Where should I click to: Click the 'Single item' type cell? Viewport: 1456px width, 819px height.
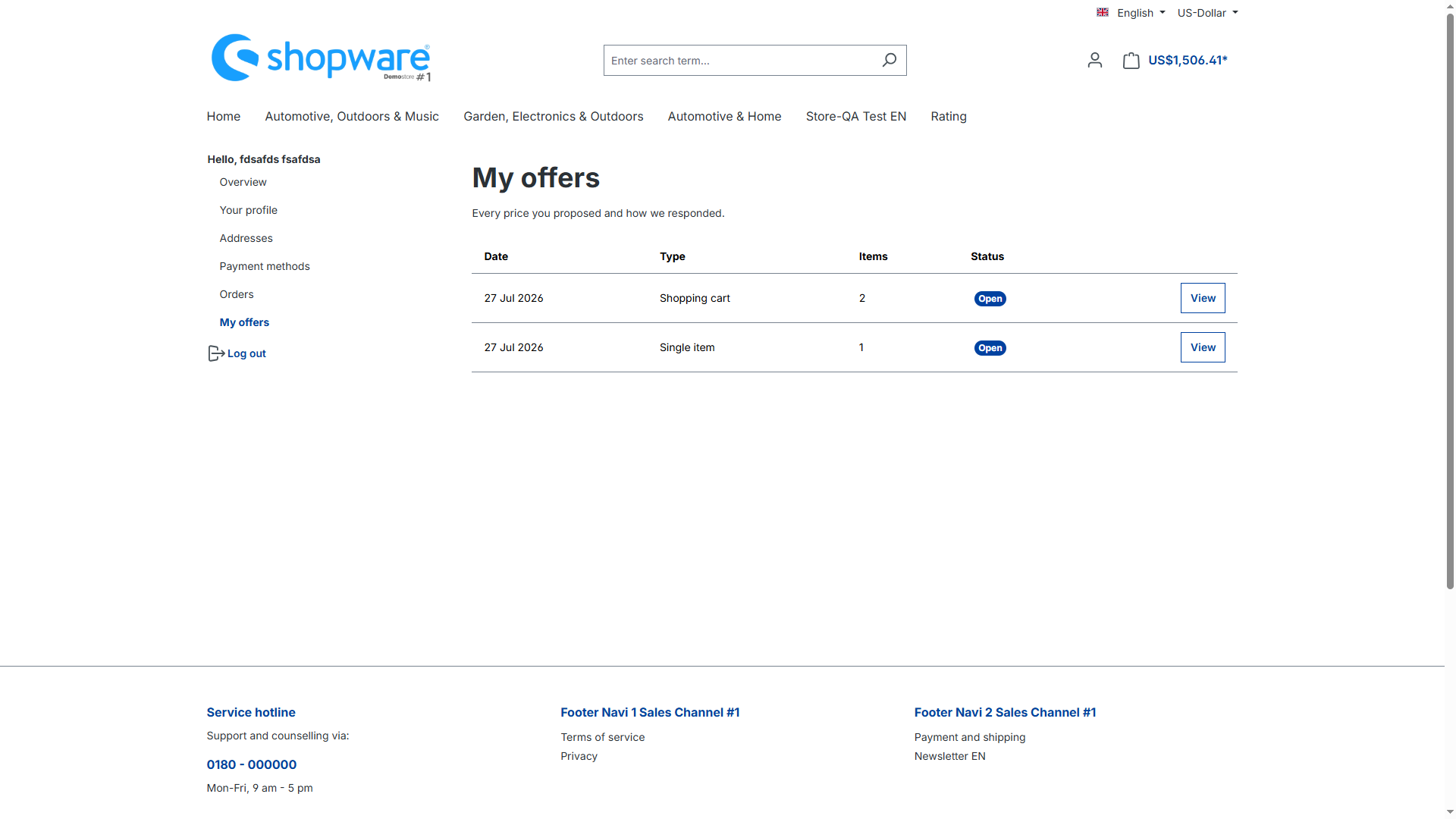point(687,347)
